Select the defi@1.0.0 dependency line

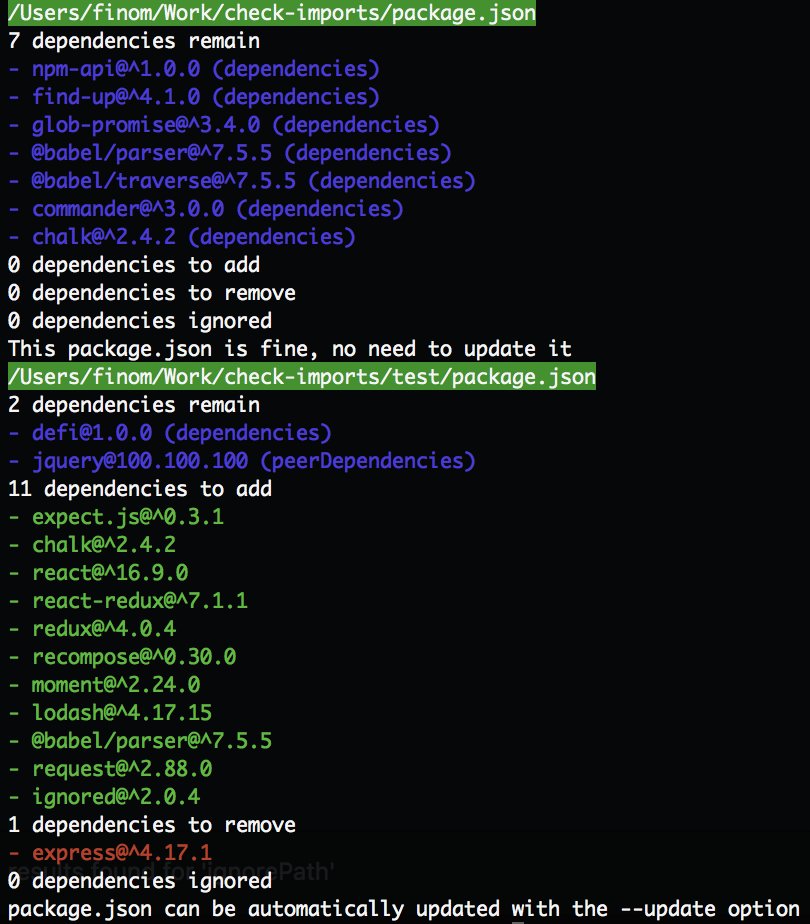coord(170,433)
